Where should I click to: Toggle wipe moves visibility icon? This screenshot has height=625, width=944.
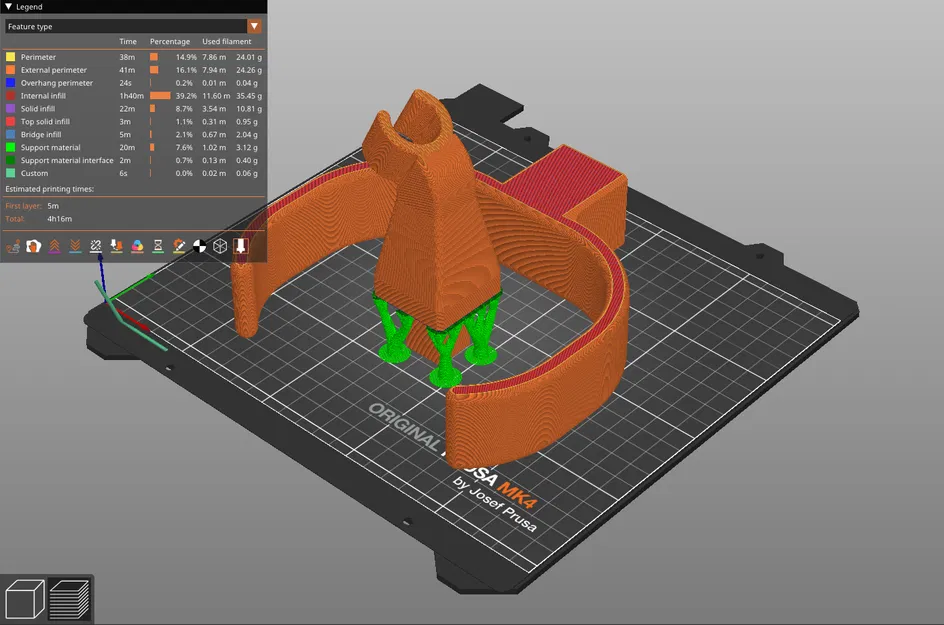(x=33, y=246)
